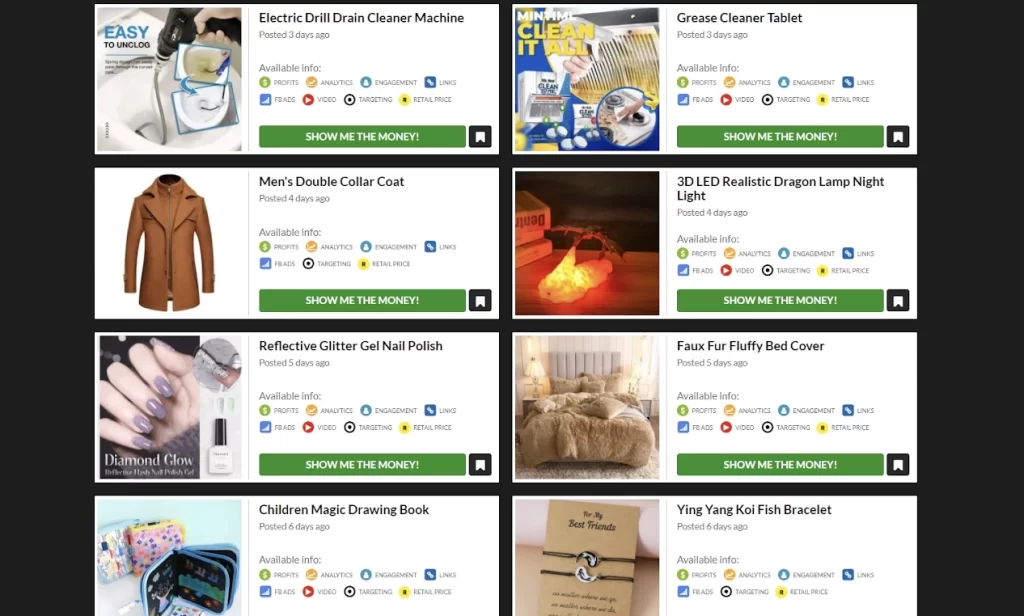Click Analytics icon on Men's Double Collar Coat
This screenshot has height=616, width=1024.
[x=312, y=246]
